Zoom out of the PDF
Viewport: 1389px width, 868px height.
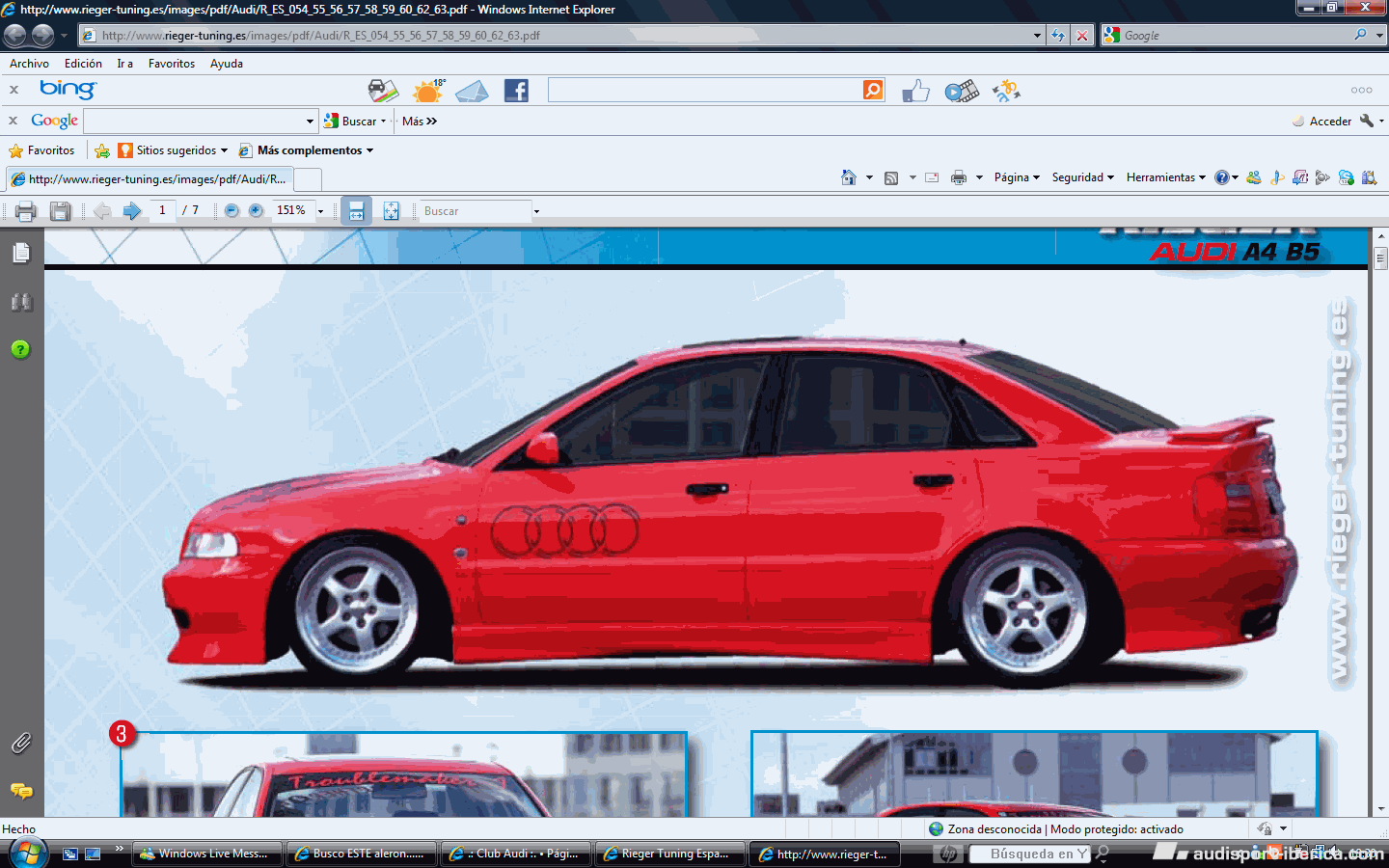point(231,210)
